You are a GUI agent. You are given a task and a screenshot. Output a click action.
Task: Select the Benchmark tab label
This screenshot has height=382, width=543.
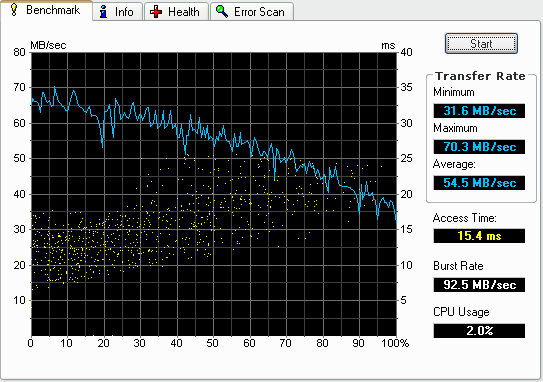(53, 10)
